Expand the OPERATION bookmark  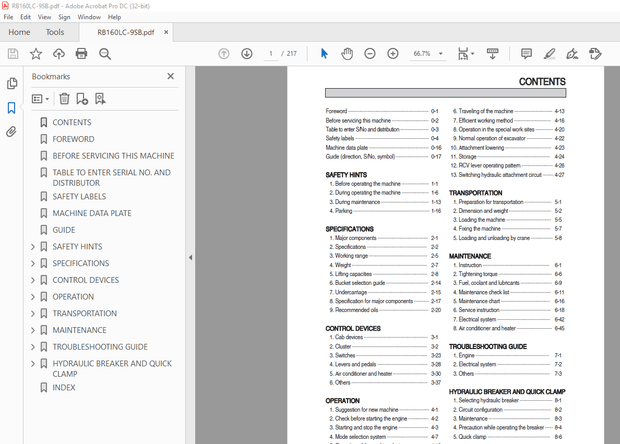click(x=33, y=297)
